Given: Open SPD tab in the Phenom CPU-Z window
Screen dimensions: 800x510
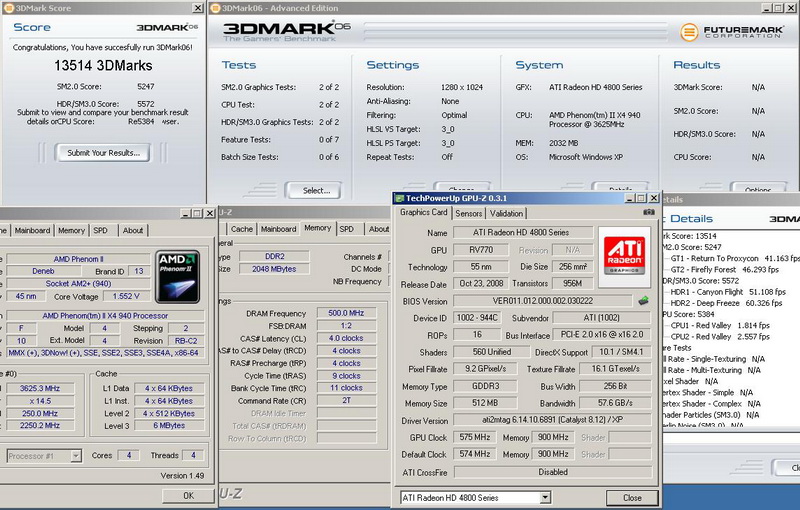Looking at the screenshot, I should coord(101,231).
